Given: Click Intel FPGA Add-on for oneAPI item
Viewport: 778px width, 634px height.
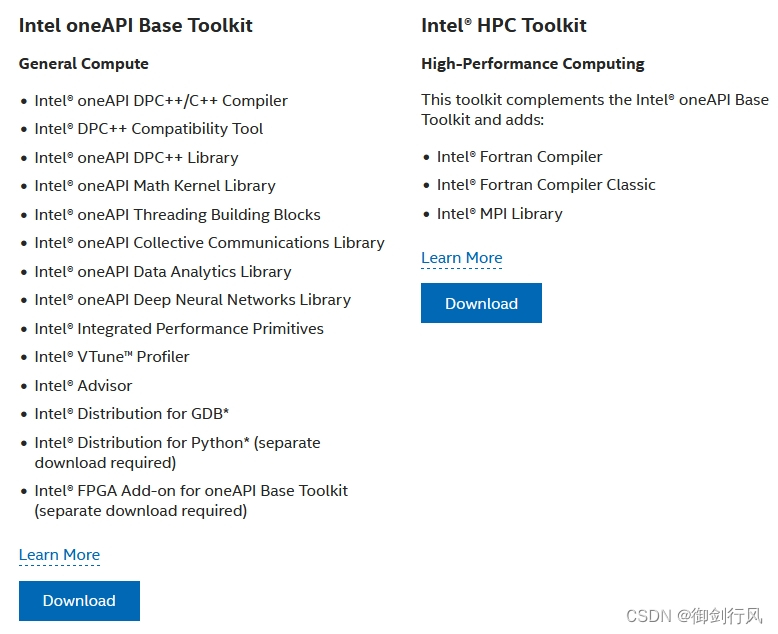Looking at the screenshot, I should pyautogui.click(x=191, y=501).
